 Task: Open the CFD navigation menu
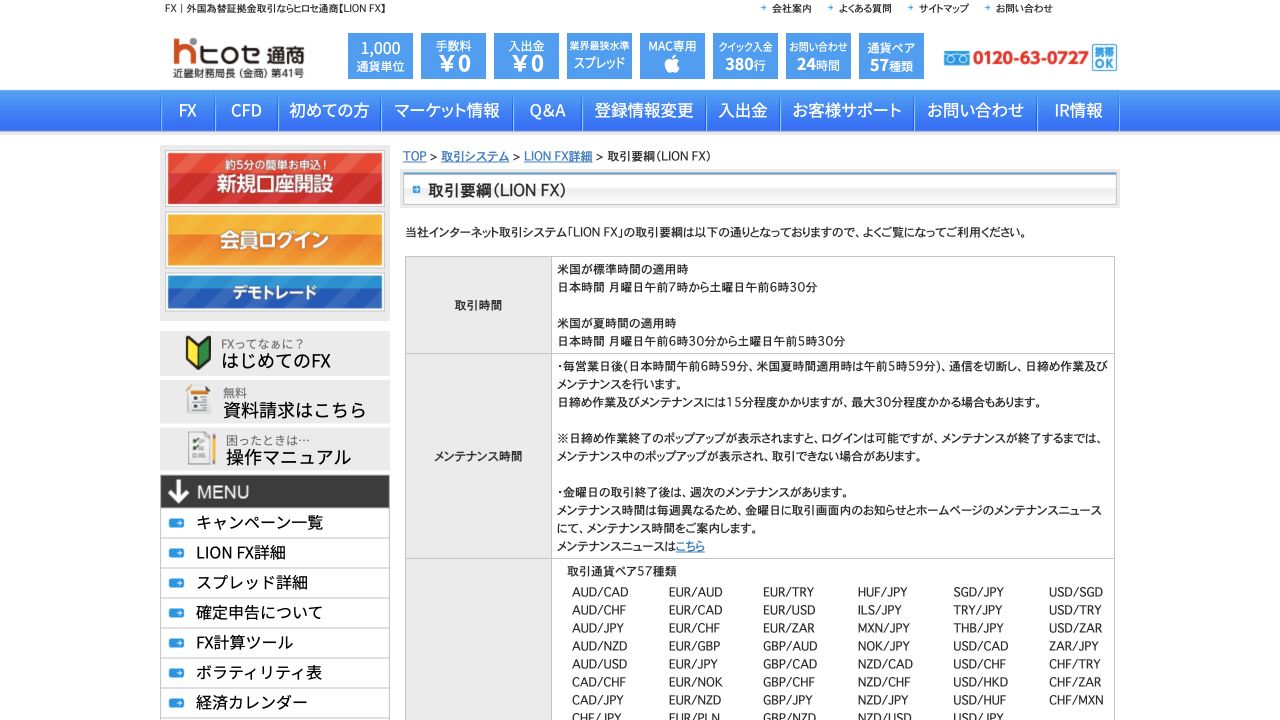[246, 111]
